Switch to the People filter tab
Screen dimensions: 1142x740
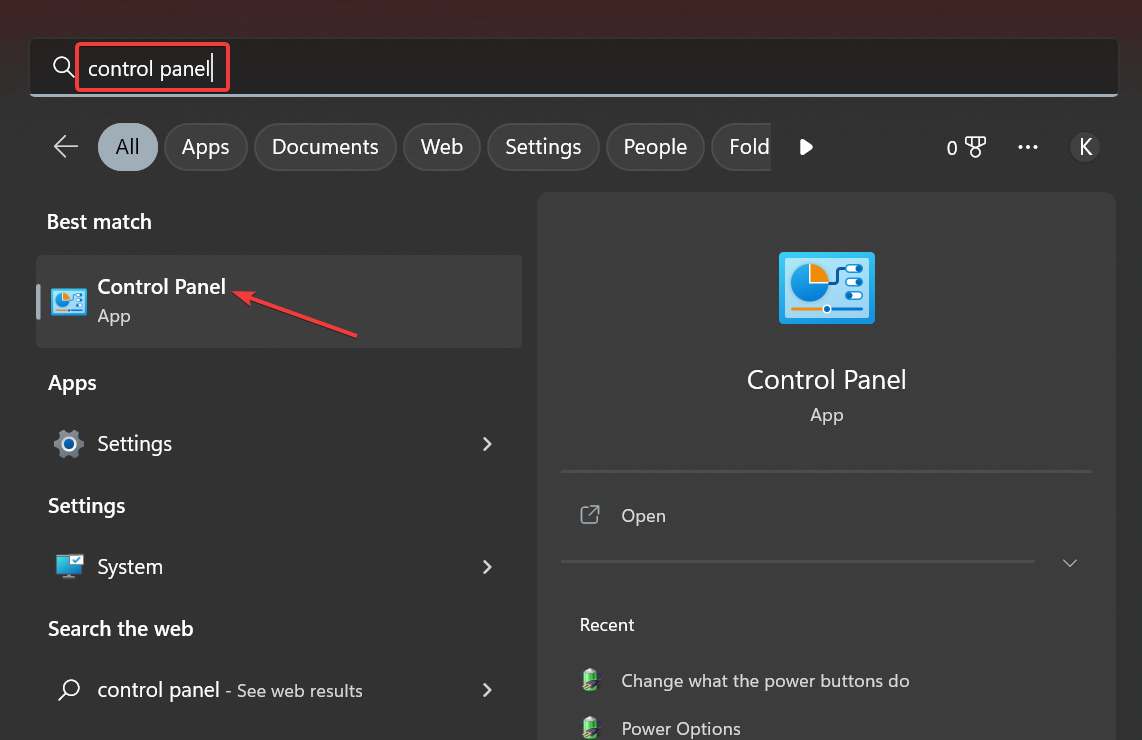[x=655, y=146]
